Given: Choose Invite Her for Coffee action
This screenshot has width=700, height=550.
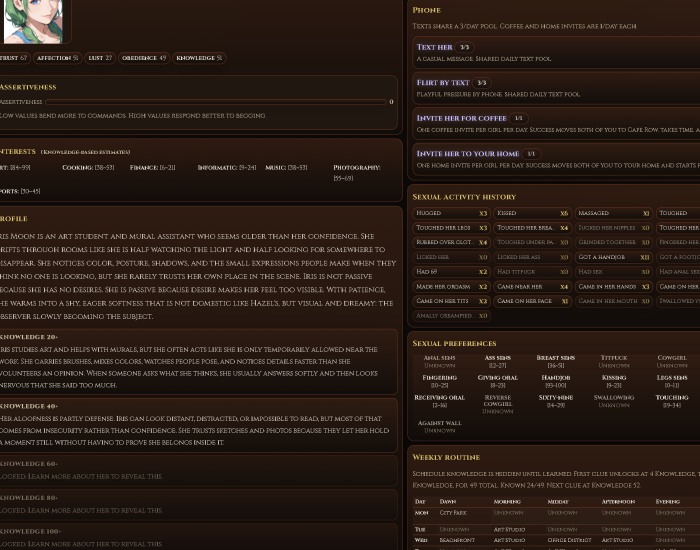Looking at the screenshot, I should coord(556,123).
